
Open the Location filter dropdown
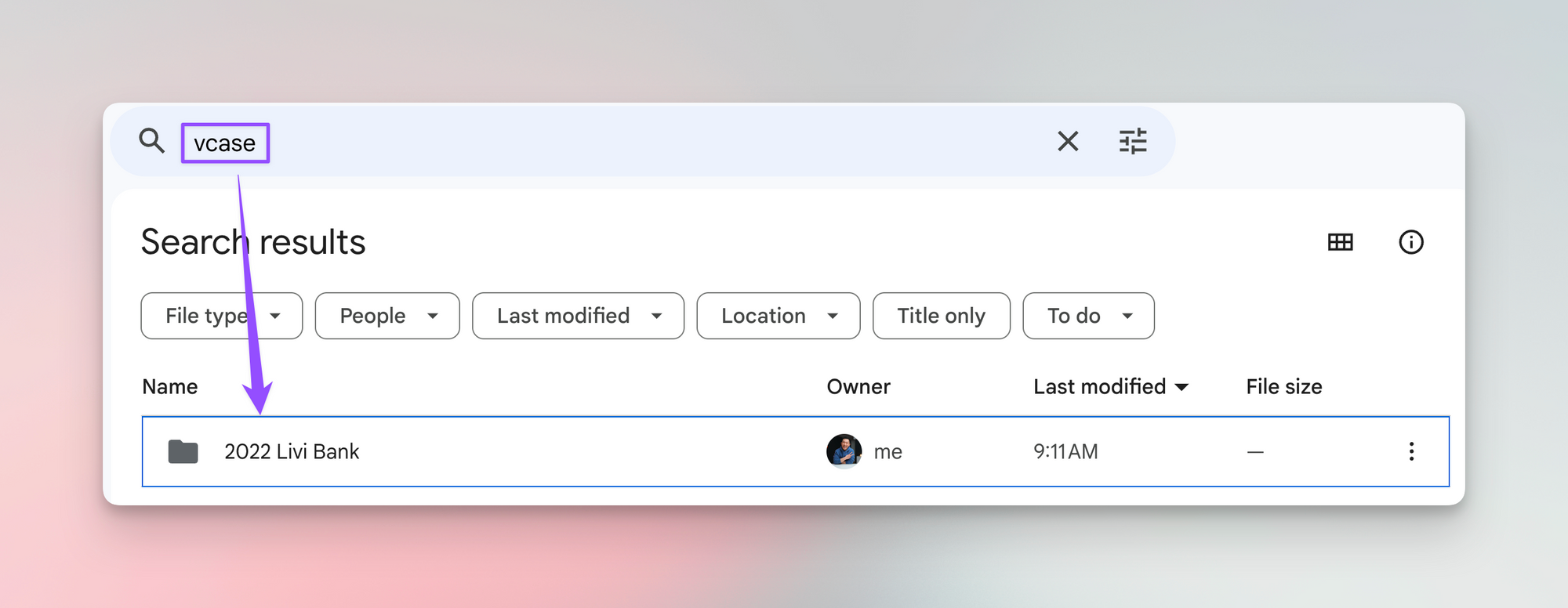778,316
